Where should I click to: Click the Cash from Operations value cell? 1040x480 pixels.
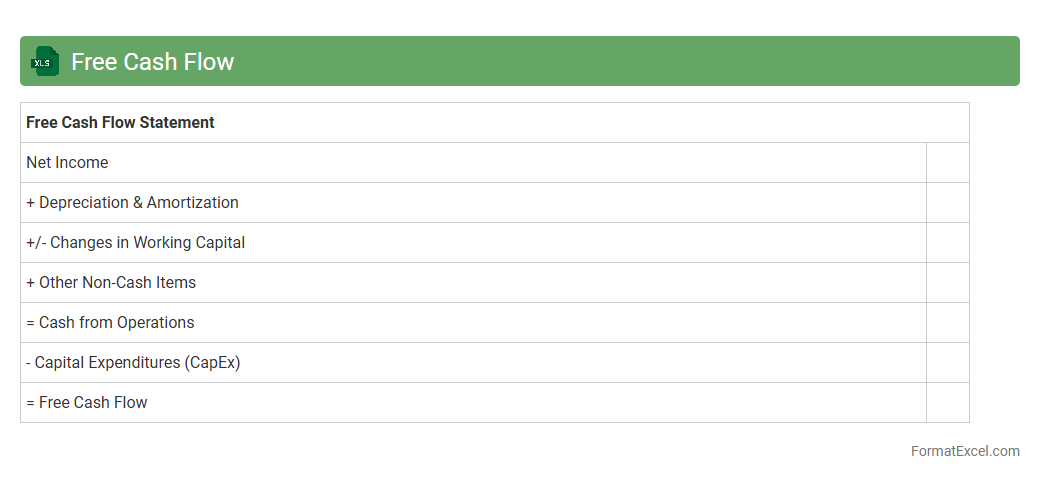[947, 322]
